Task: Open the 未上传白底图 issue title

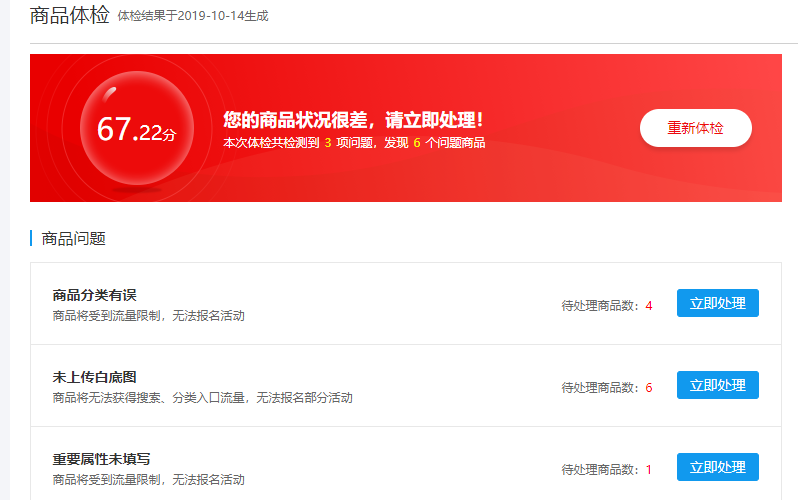Action: [x=94, y=377]
